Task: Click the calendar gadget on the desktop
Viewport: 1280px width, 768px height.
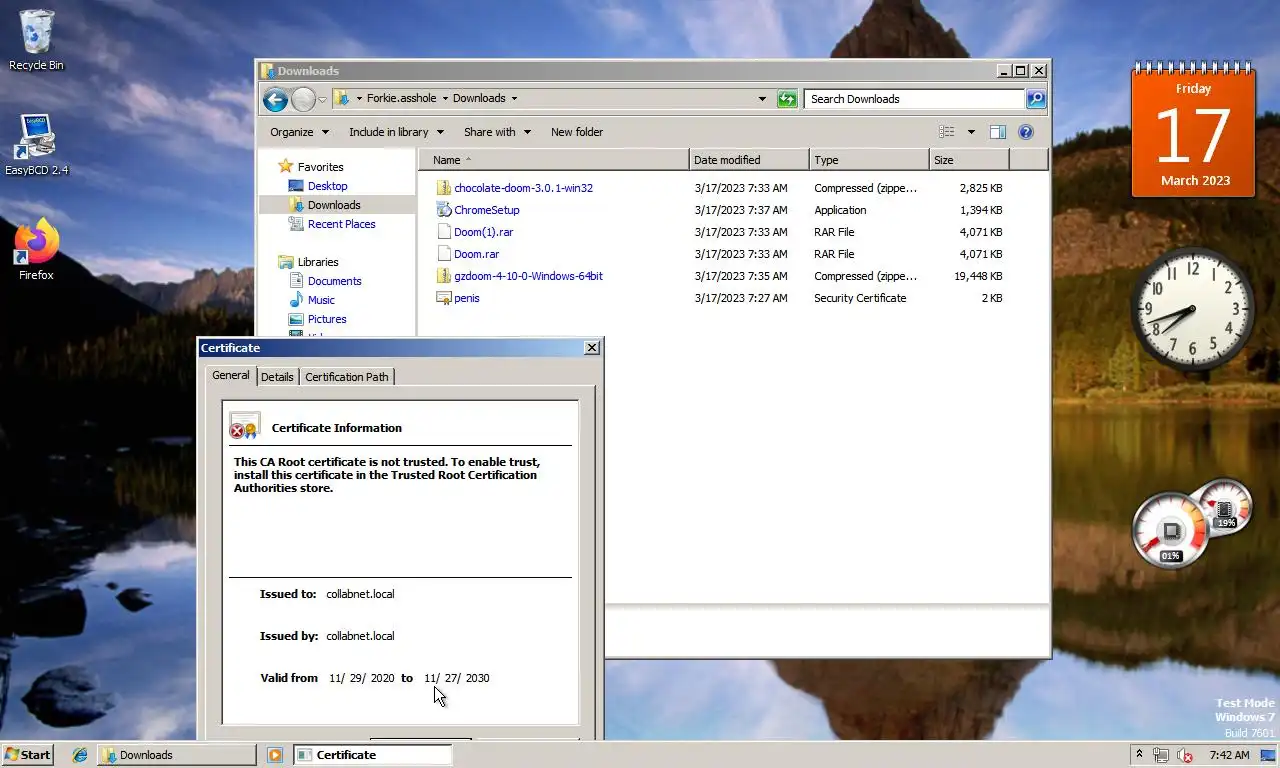Action: (1193, 129)
